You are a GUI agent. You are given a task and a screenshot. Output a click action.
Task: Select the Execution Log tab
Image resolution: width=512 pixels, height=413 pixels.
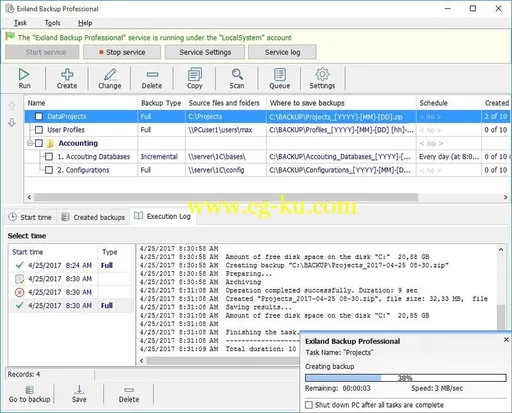tap(163, 217)
